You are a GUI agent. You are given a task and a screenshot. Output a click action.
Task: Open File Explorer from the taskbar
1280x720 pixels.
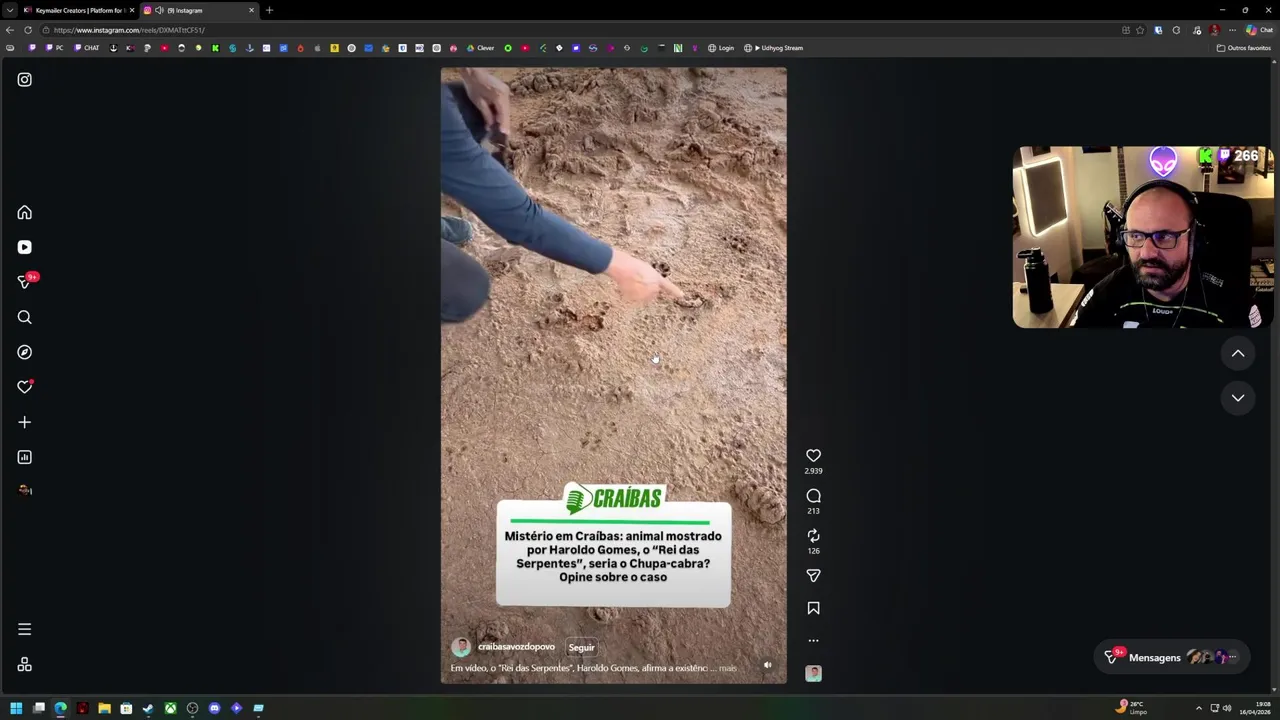click(x=104, y=708)
